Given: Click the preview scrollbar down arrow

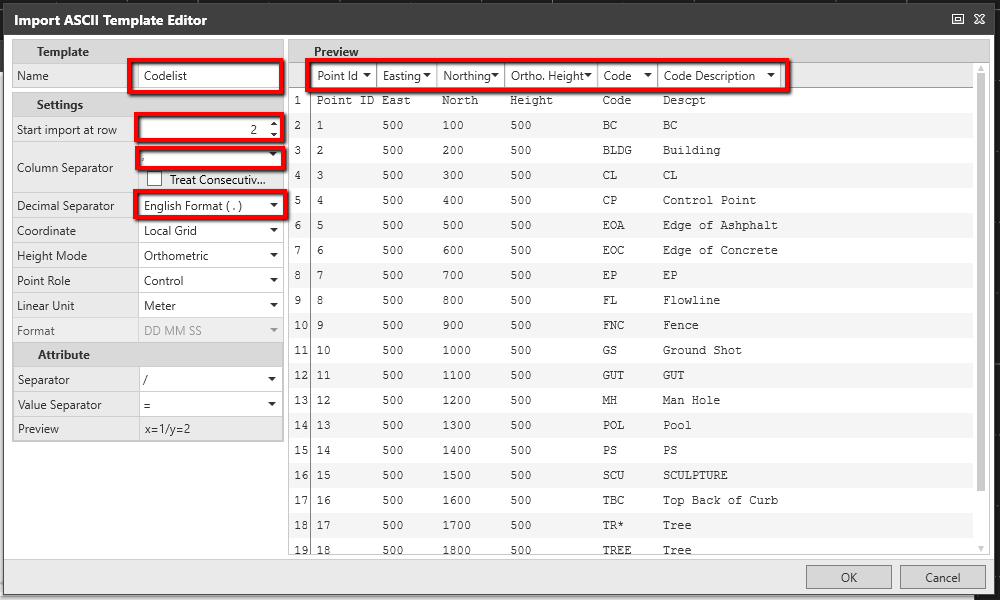Looking at the screenshot, I should pyautogui.click(x=980, y=547).
